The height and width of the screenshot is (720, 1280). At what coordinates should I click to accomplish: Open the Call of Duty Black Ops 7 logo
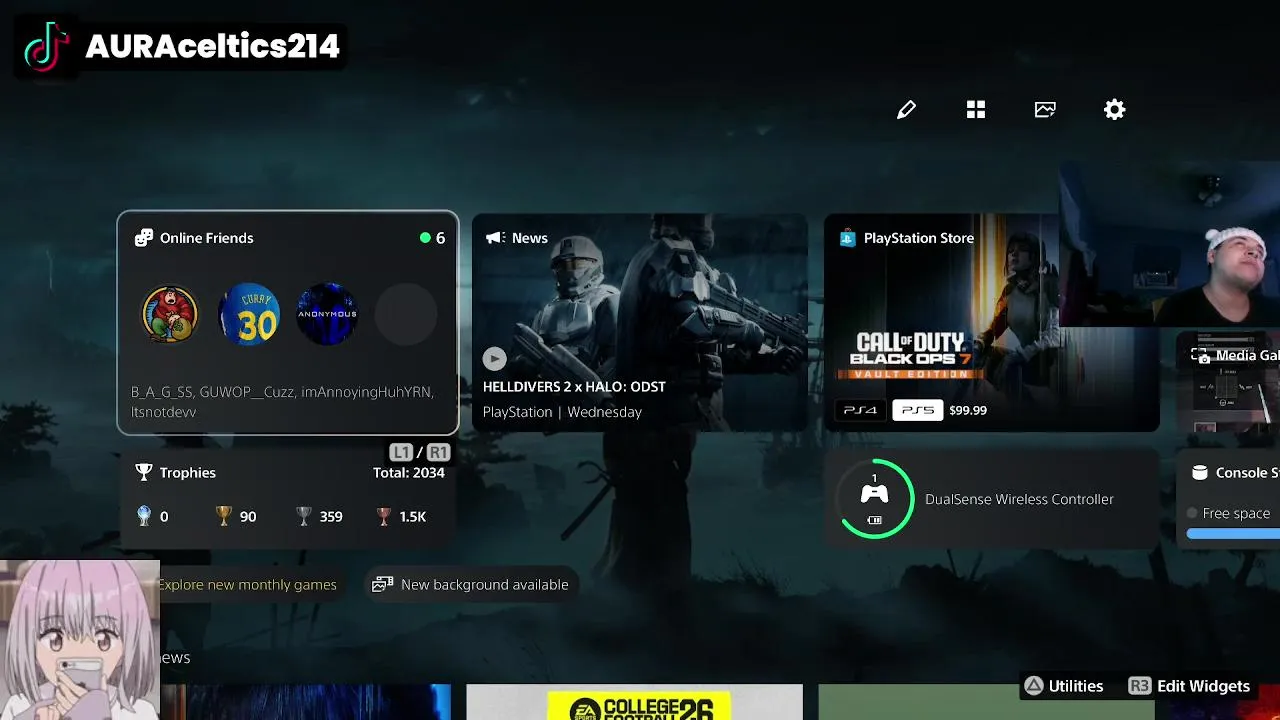[910, 355]
